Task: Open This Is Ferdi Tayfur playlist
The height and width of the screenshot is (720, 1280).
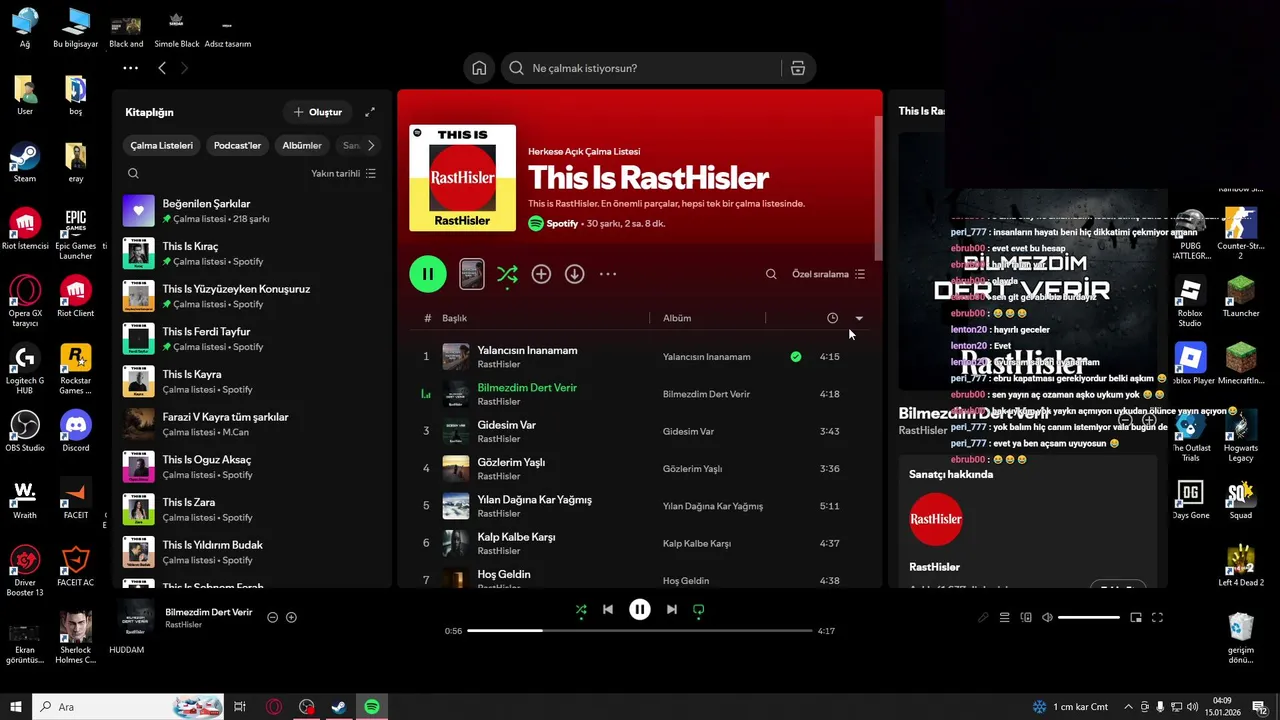Action: 250,338
